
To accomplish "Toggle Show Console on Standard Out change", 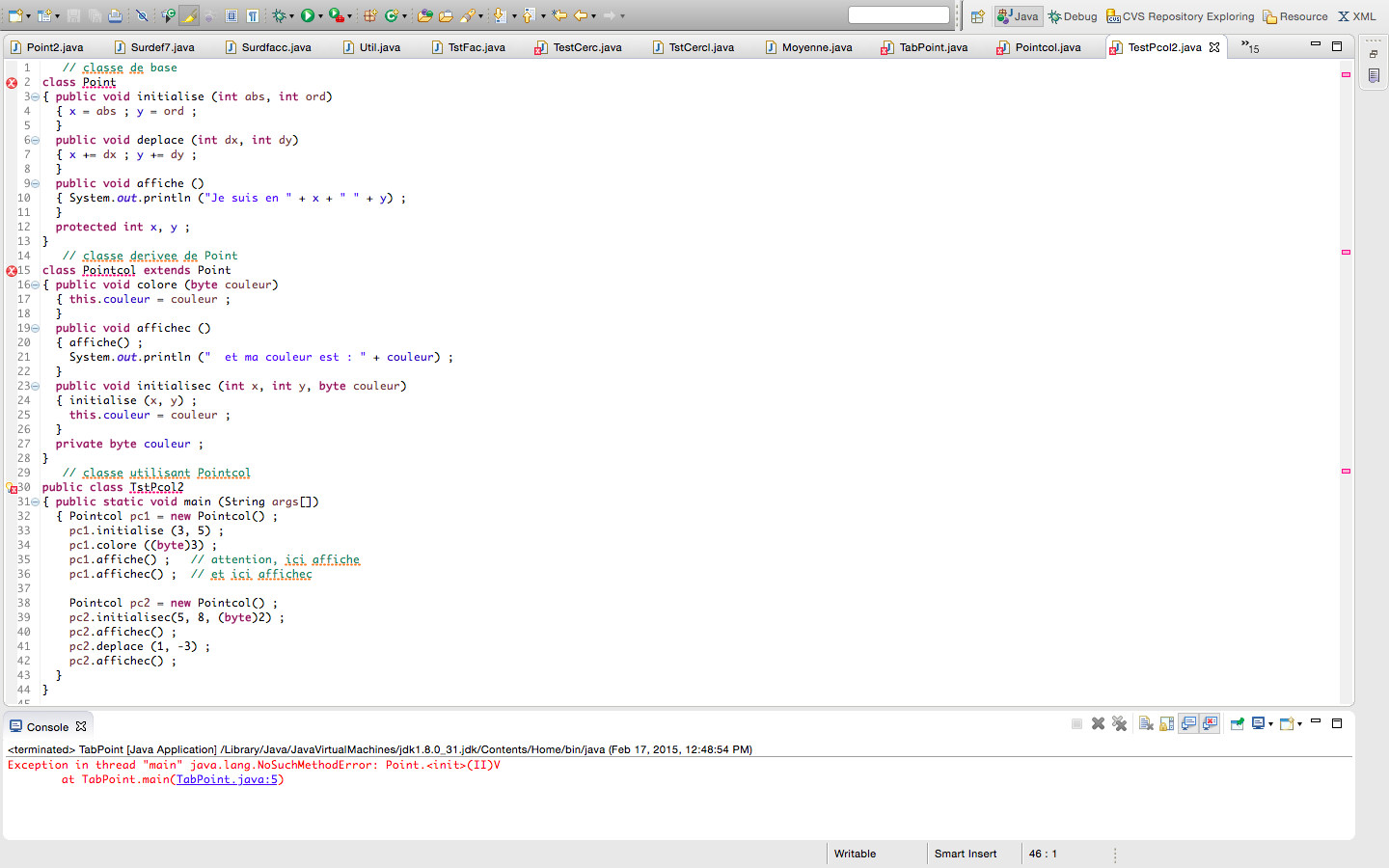I will pos(1188,723).
